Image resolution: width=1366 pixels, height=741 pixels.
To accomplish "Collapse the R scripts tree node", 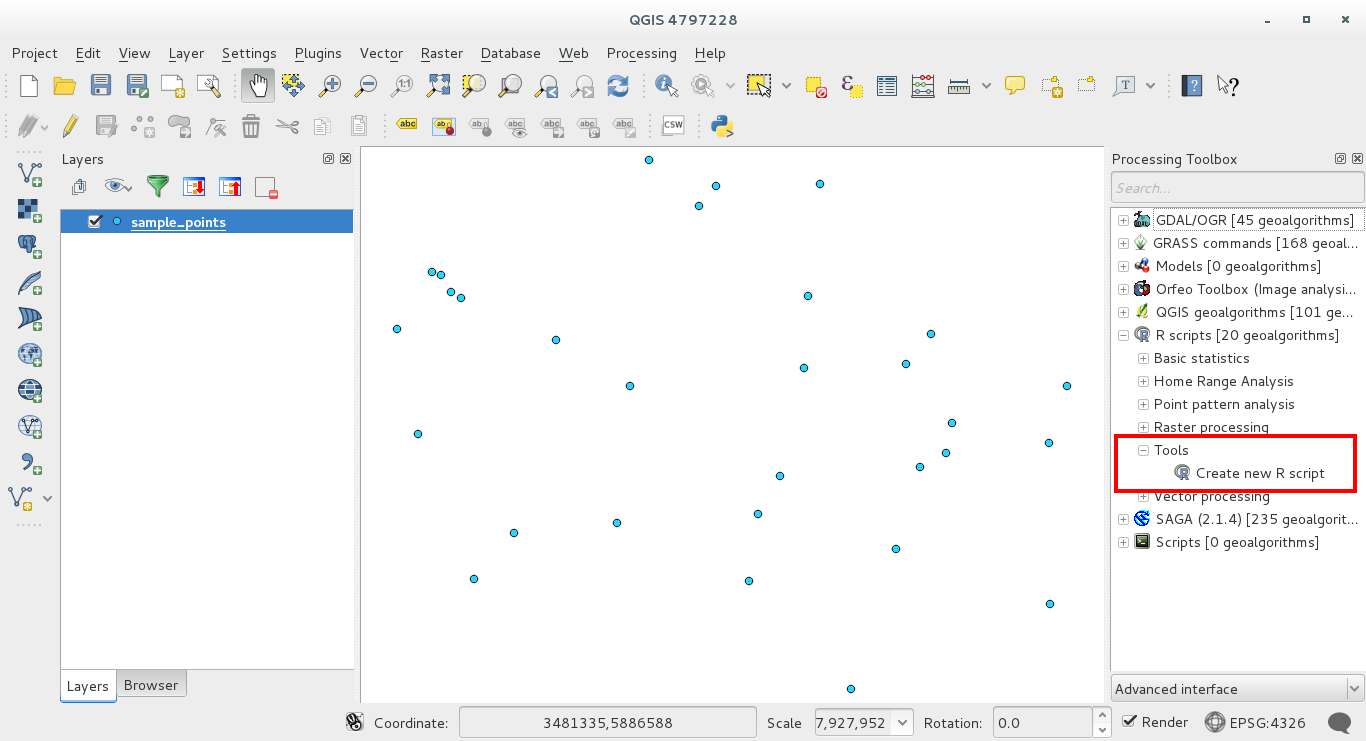I will click(1124, 335).
